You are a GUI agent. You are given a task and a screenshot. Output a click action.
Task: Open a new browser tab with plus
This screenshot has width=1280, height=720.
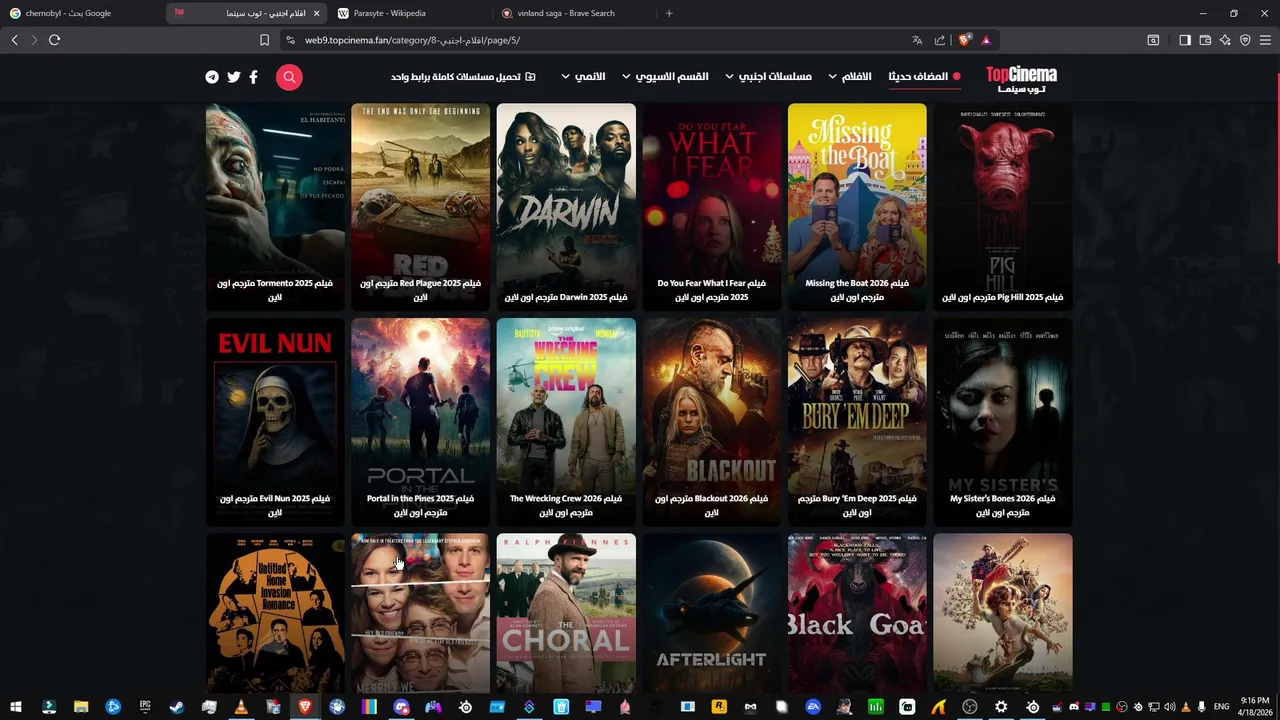click(669, 13)
